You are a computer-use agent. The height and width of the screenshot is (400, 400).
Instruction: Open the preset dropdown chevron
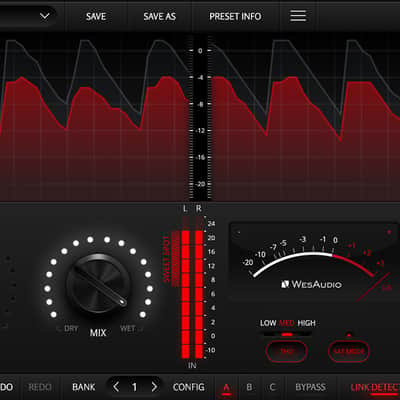(45, 16)
